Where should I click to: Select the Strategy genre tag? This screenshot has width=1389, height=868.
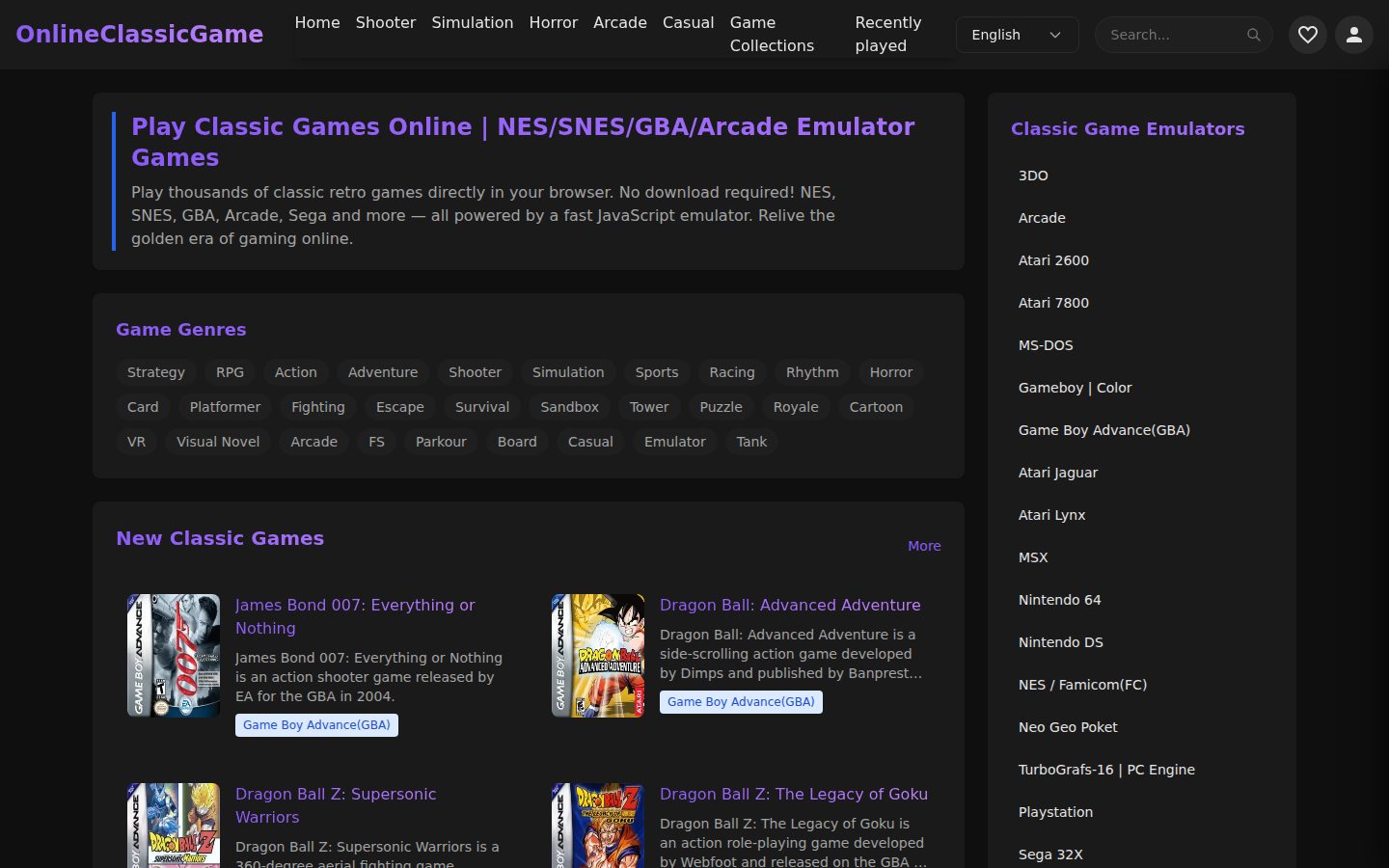[156, 372]
